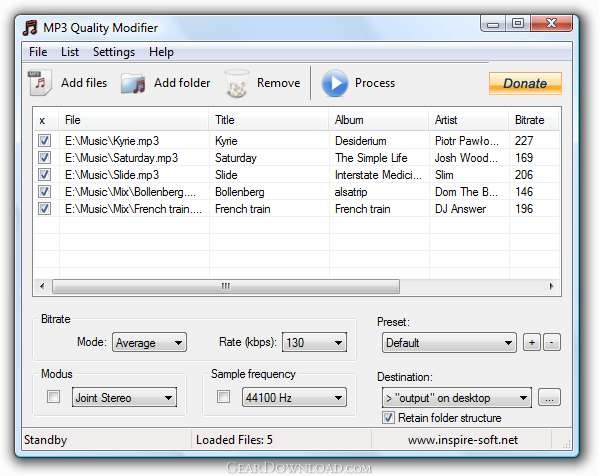Open the Sample frequency dropdown showing 44100 Hz
This screenshot has height=476, width=599.
[x=295, y=397]
